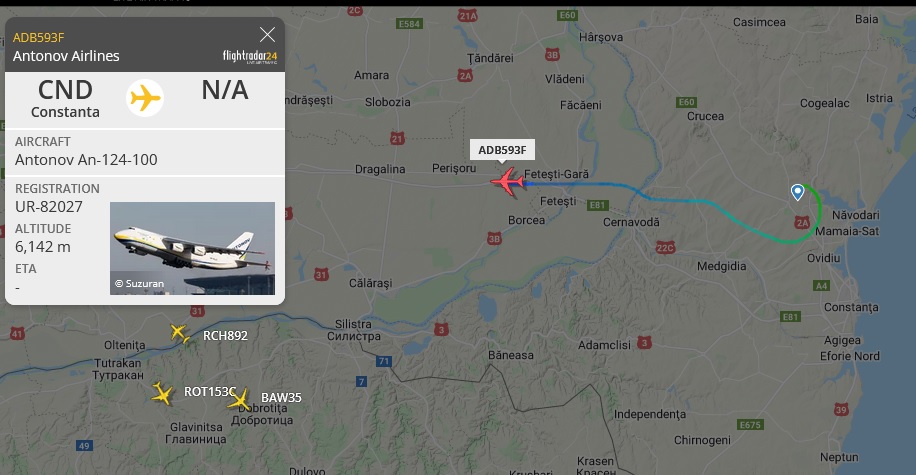Viewport: 916px width, 475px height.
Task: Select the ROT153C yellow aircraft icon
Action: click(162, 393)
